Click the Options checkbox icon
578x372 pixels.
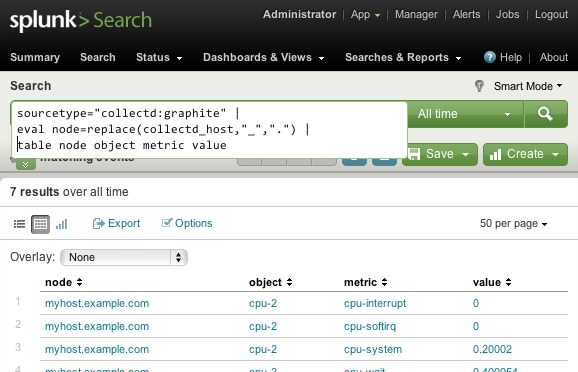[167, 223]
